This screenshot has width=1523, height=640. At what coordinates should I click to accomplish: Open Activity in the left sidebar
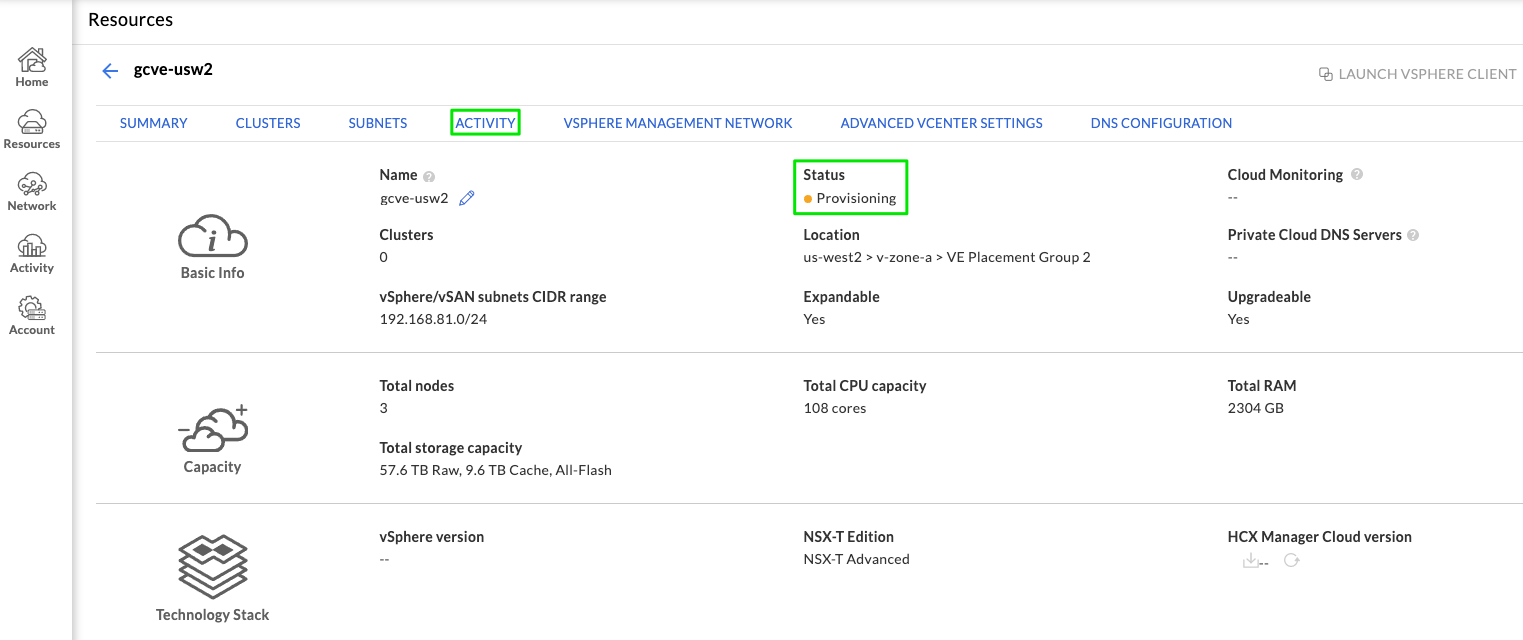point(32,254)
